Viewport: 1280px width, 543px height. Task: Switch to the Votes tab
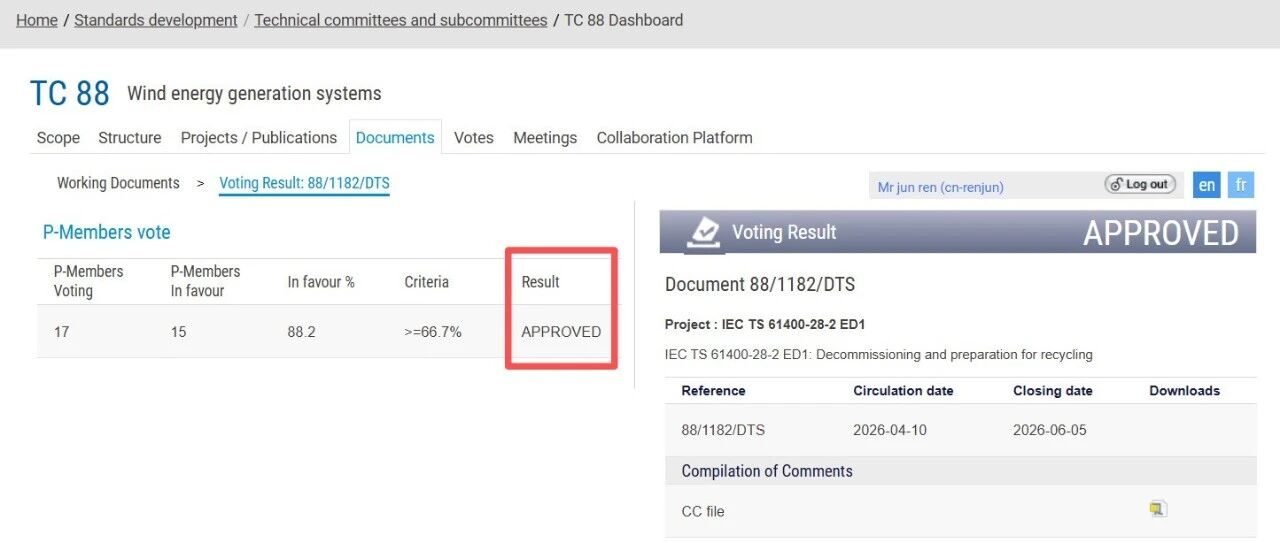(474, 138)
